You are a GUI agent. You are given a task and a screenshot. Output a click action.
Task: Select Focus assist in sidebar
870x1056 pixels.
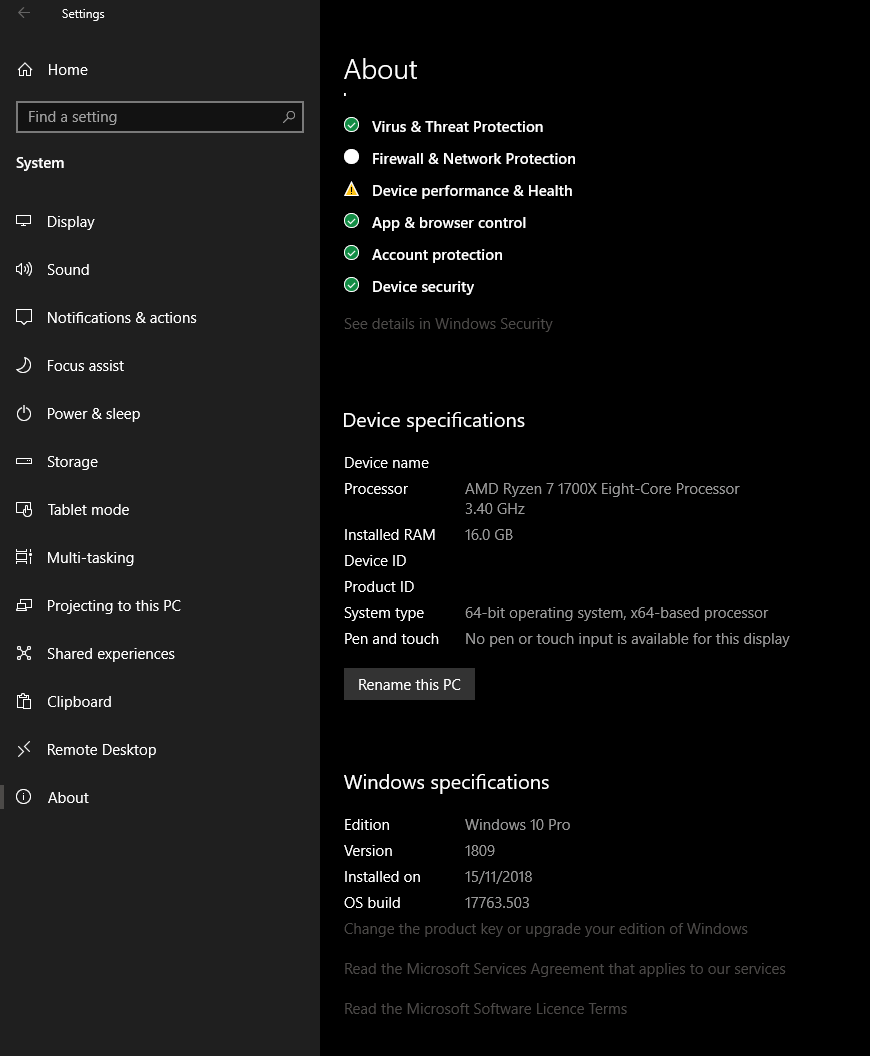coord(160,366)
